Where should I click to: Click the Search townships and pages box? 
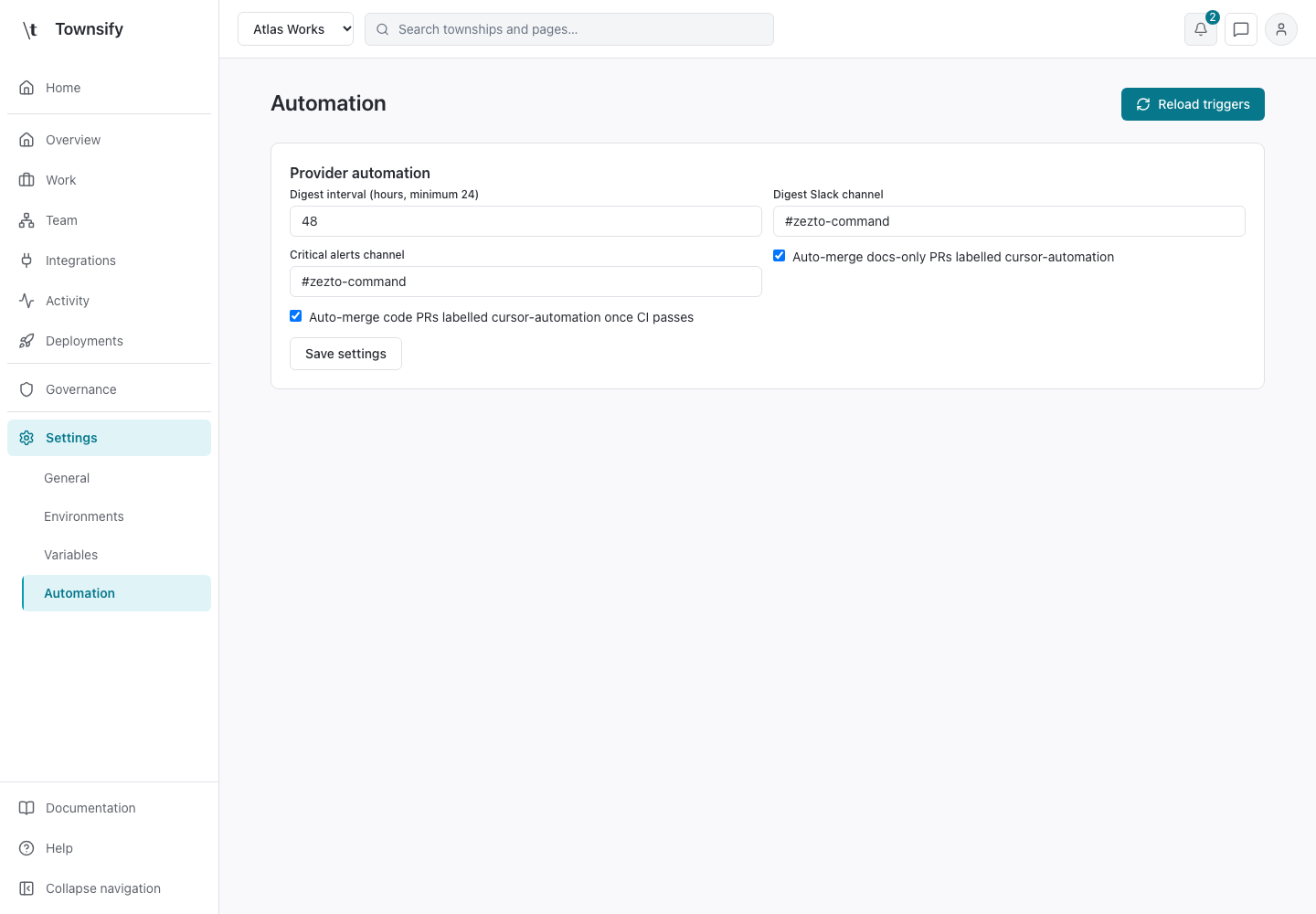click(x=569, y=29)
